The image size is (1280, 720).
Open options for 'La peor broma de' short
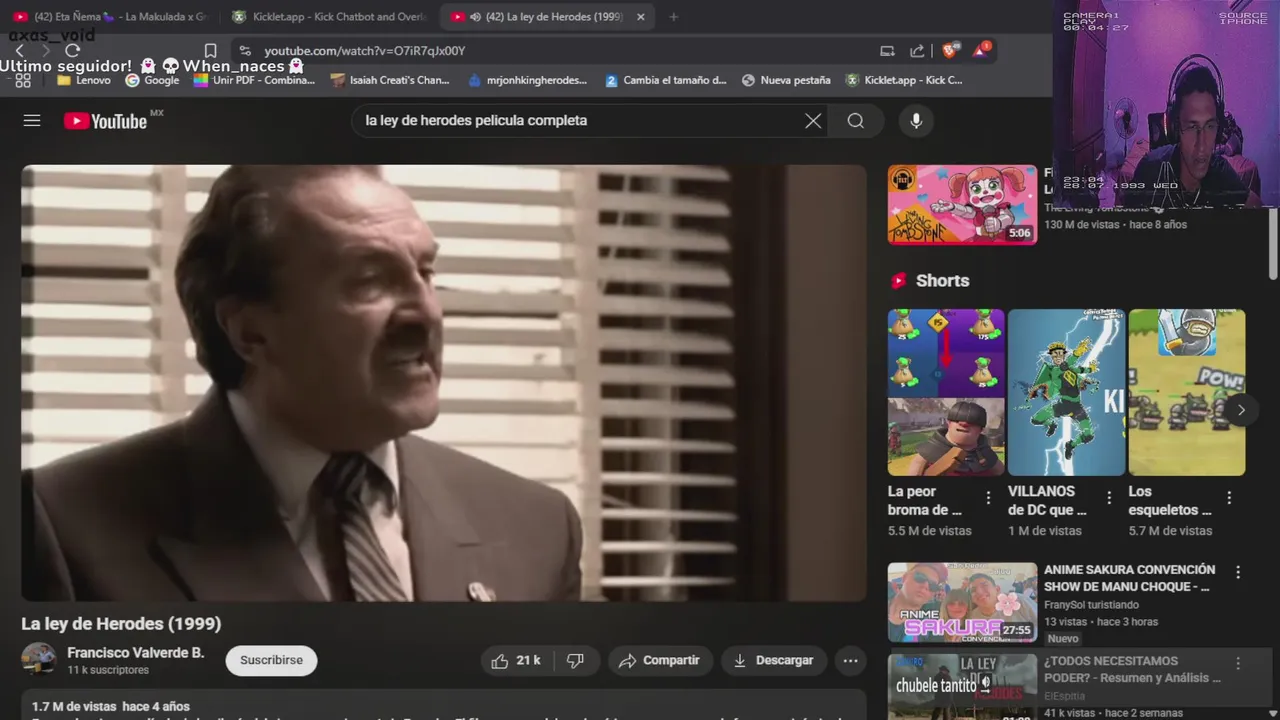[988, 498]
